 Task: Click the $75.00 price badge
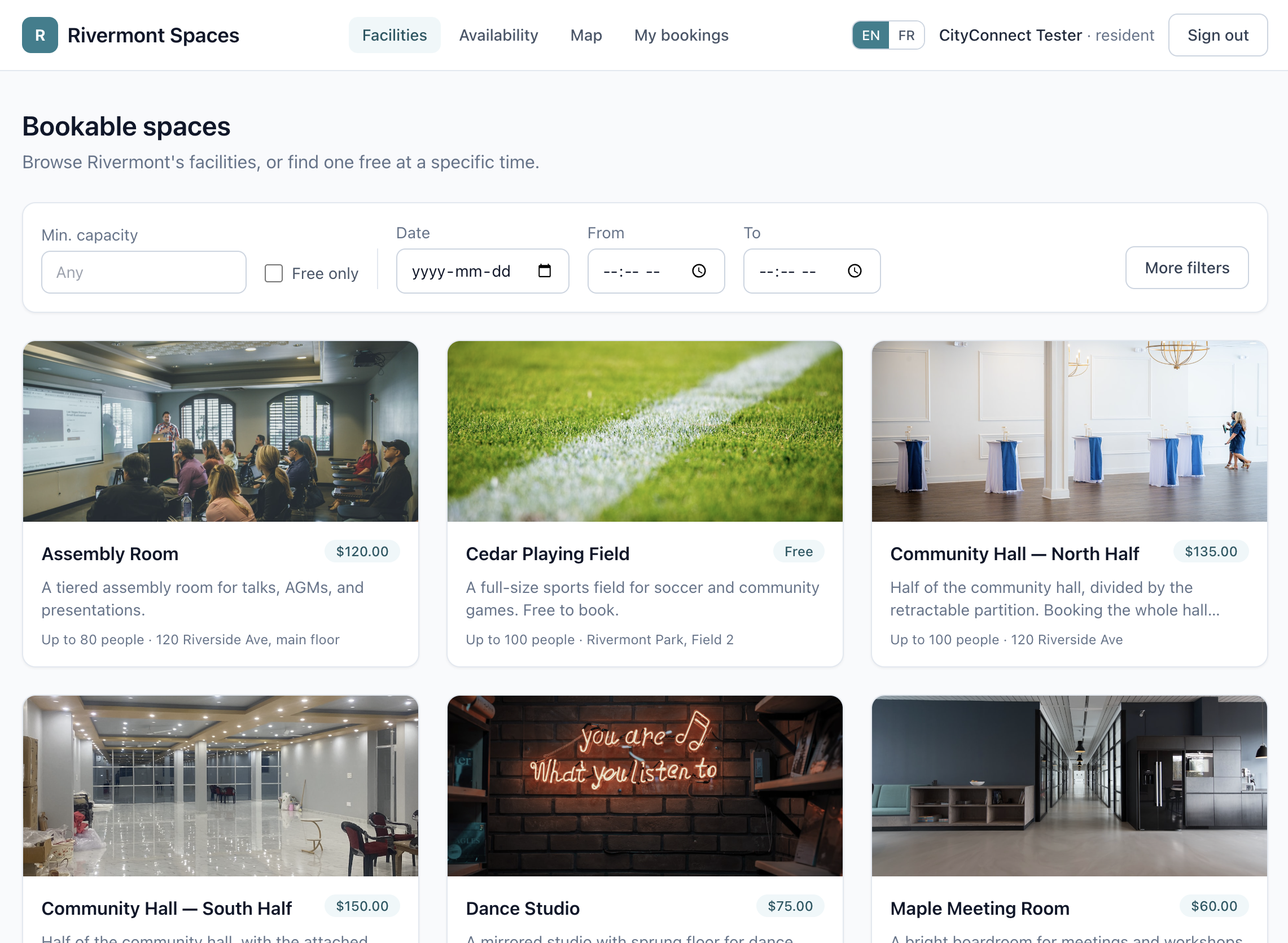pos(790,906)
